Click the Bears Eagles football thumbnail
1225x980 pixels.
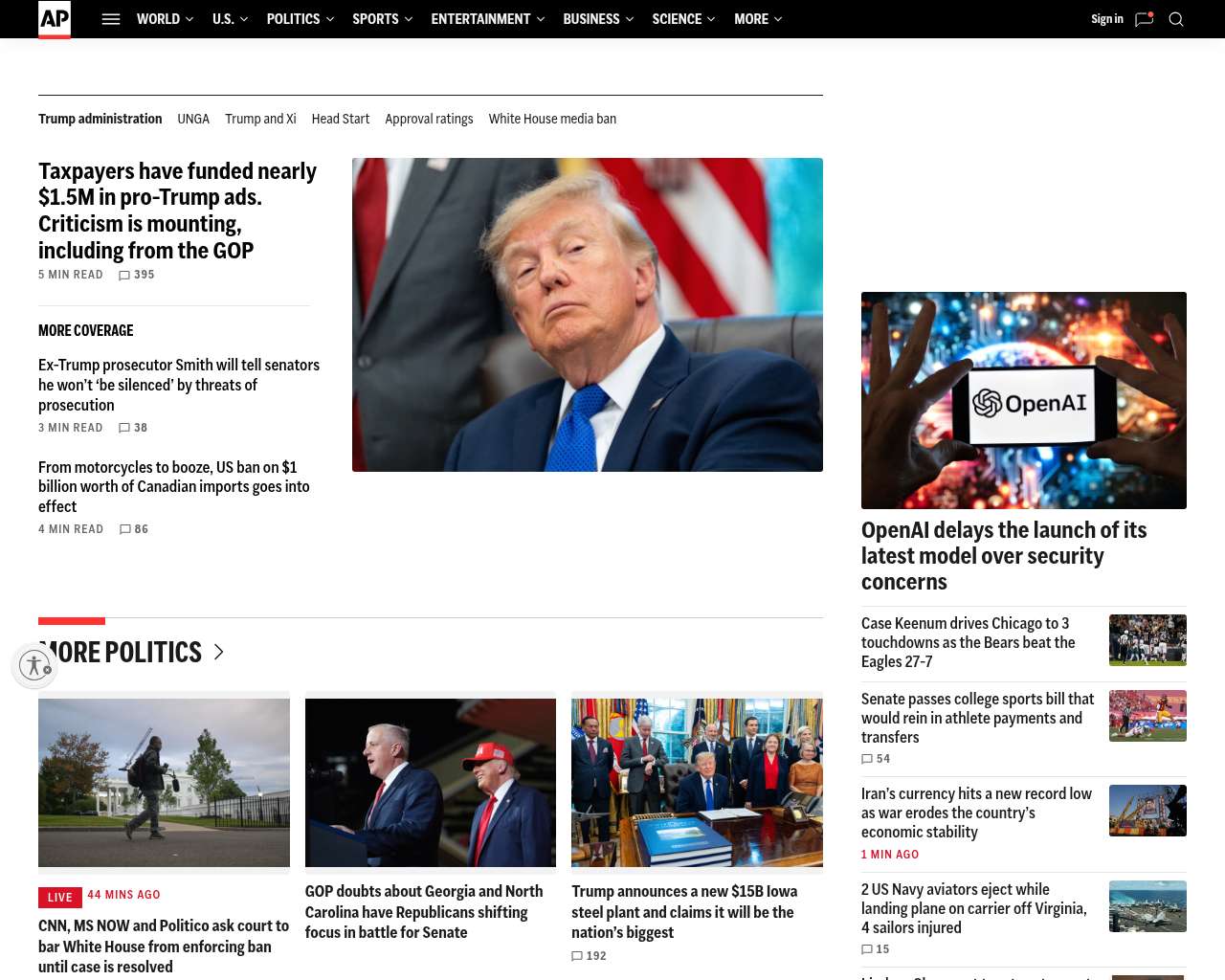(x=1147, y=640)
